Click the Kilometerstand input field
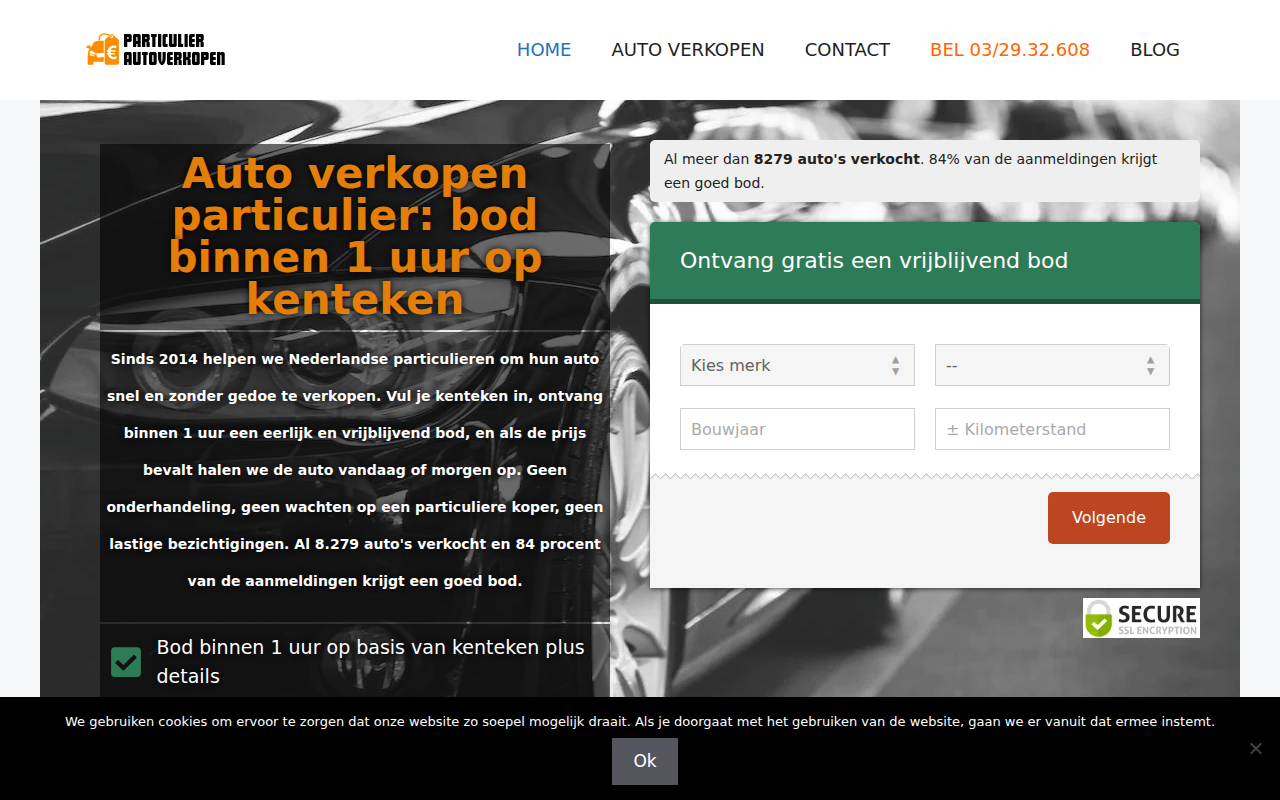Screen dimensions: 1280x800 coord(1052,429)
